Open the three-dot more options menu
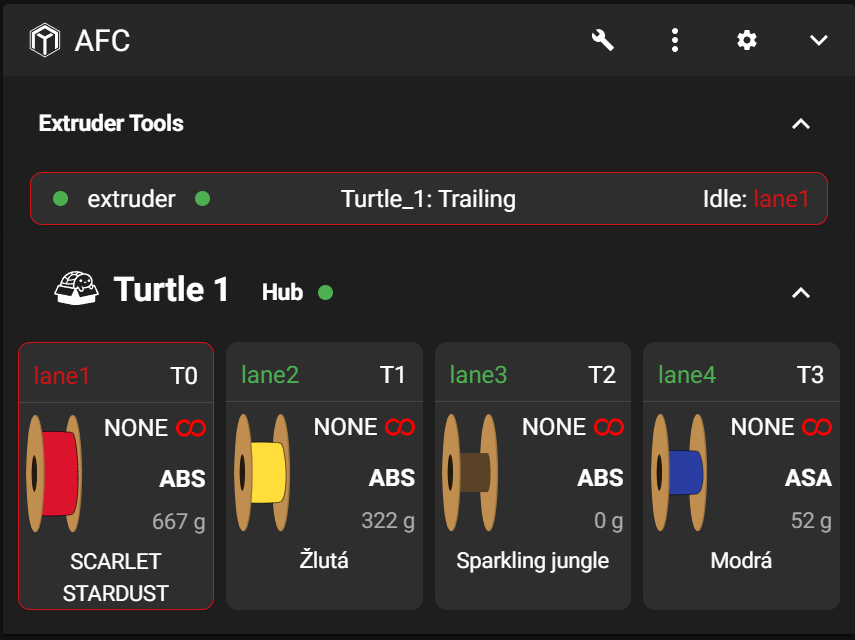This screenshot has height=640, width=855. (x=675, y=40)
